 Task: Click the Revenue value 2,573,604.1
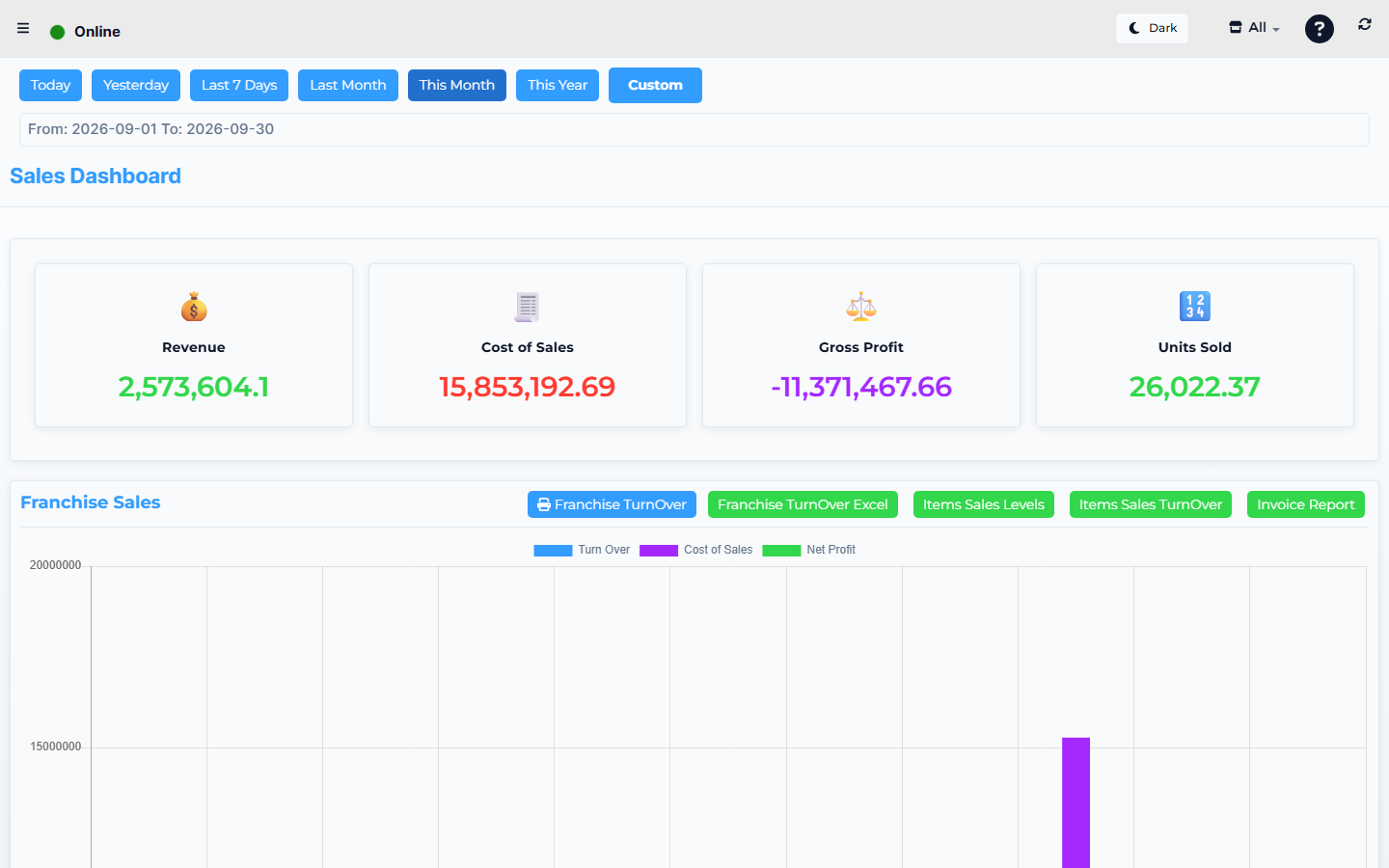[x=194, y=387]
